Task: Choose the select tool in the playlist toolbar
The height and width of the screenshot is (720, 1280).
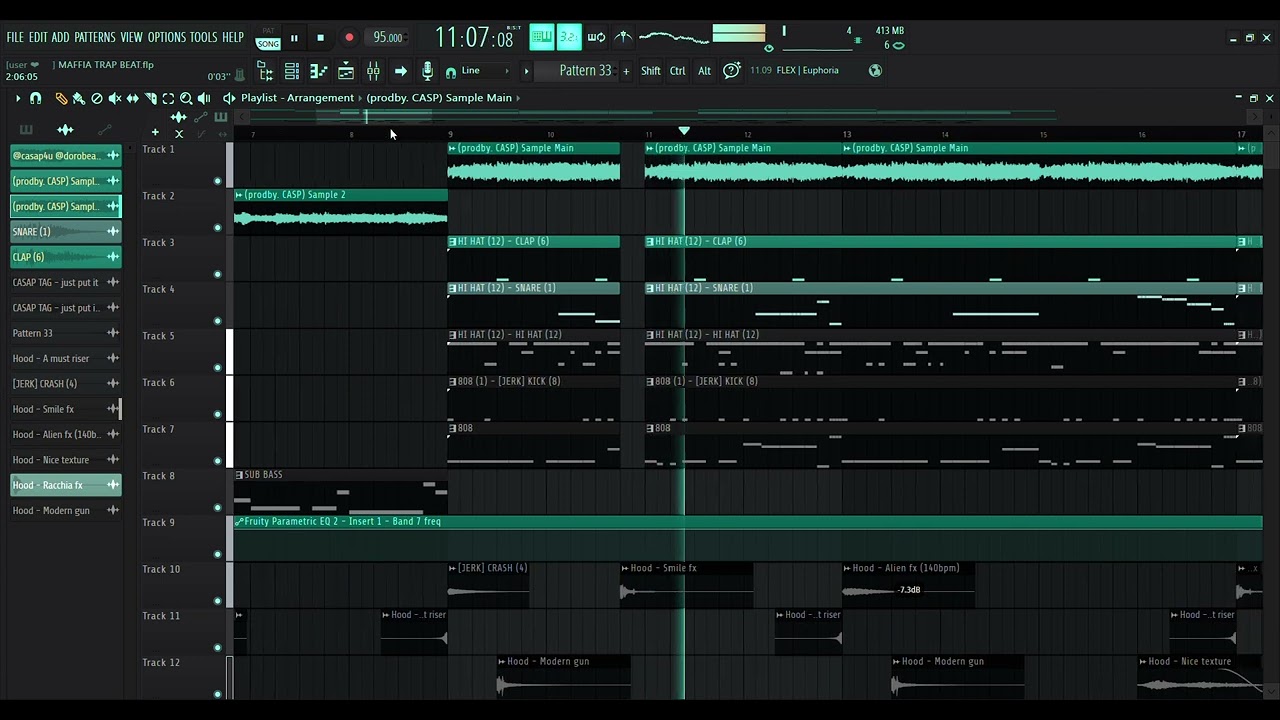Action: (168, 98)
